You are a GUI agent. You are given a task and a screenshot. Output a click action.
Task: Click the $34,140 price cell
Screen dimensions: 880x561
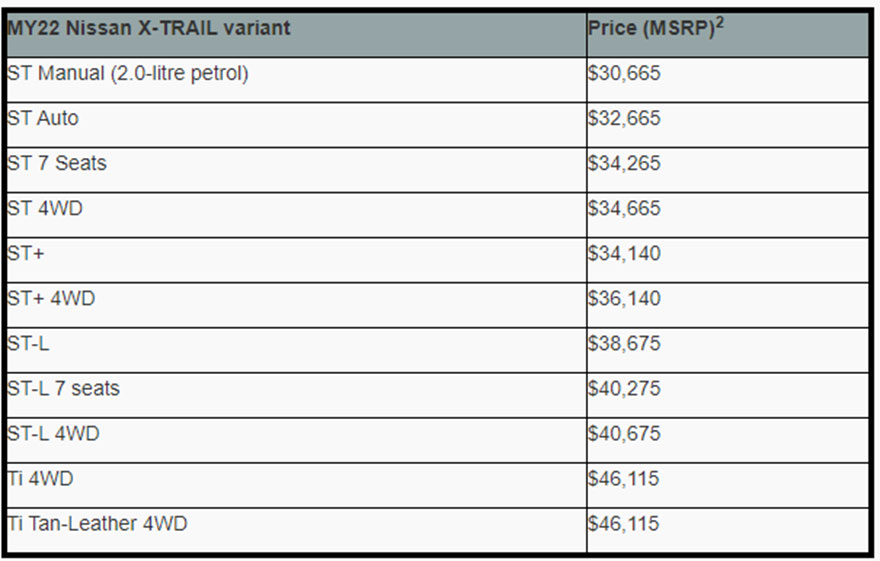point(625,254)
